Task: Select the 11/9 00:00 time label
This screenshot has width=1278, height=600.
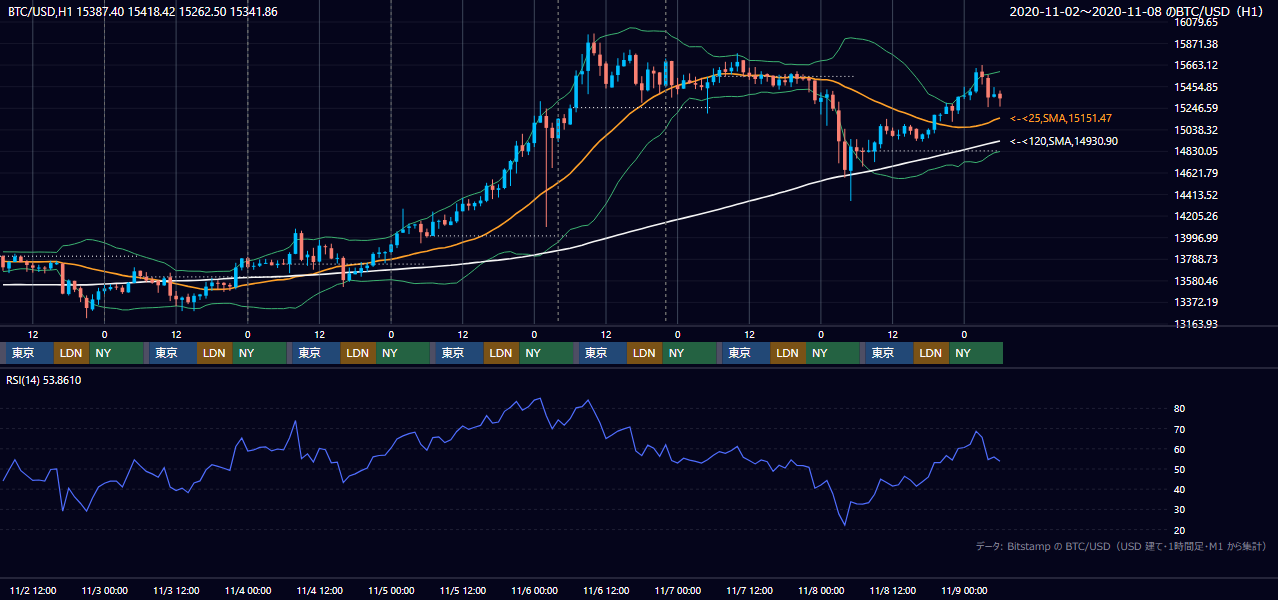Action: [x=964, y=590]
